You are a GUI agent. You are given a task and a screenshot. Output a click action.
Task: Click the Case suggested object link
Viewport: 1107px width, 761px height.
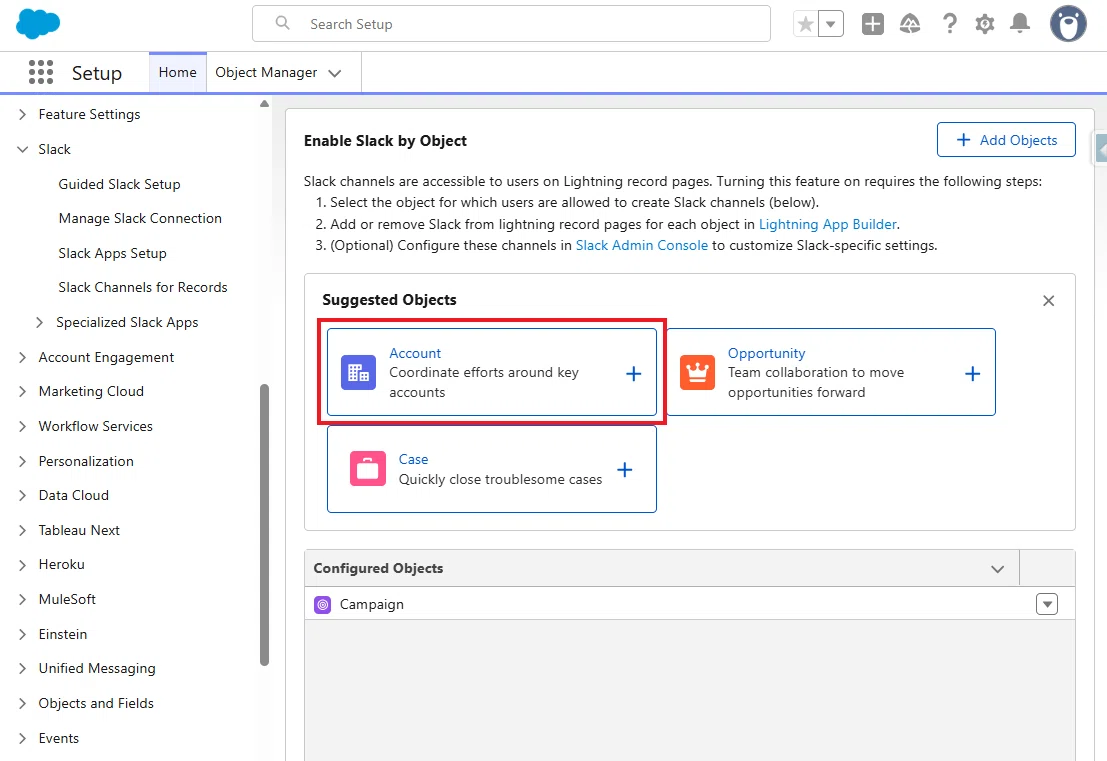tap(414, 460)
